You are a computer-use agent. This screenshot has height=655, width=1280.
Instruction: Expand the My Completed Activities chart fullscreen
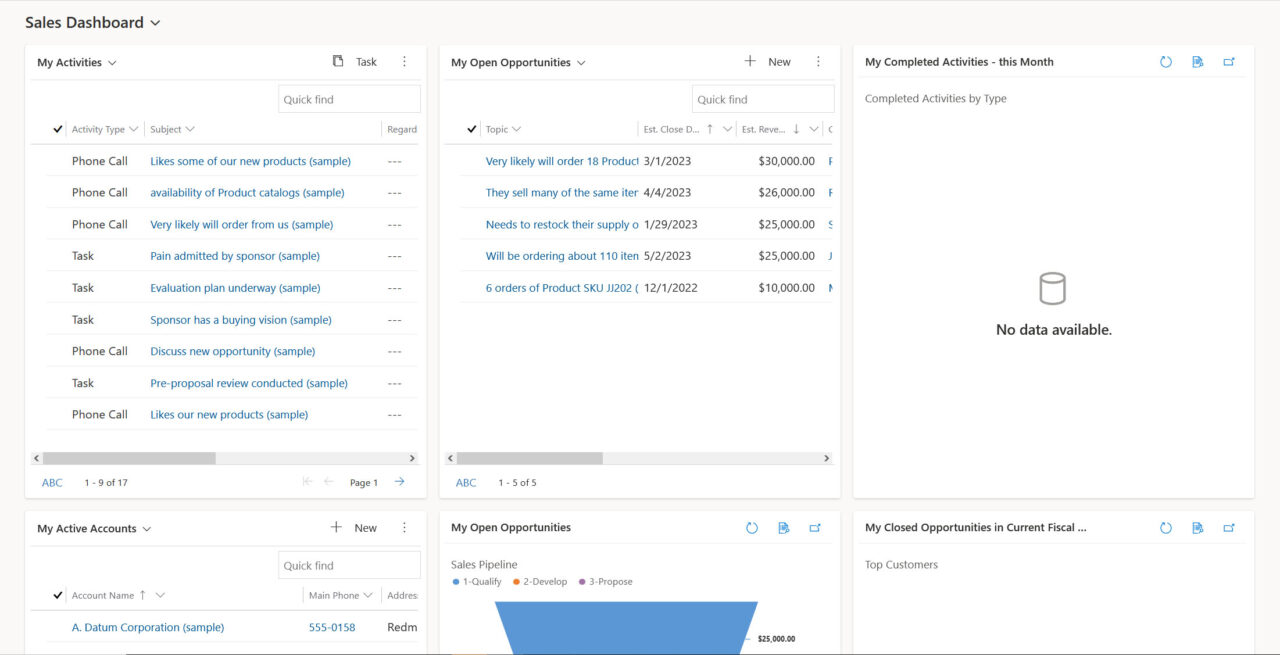1229,61
